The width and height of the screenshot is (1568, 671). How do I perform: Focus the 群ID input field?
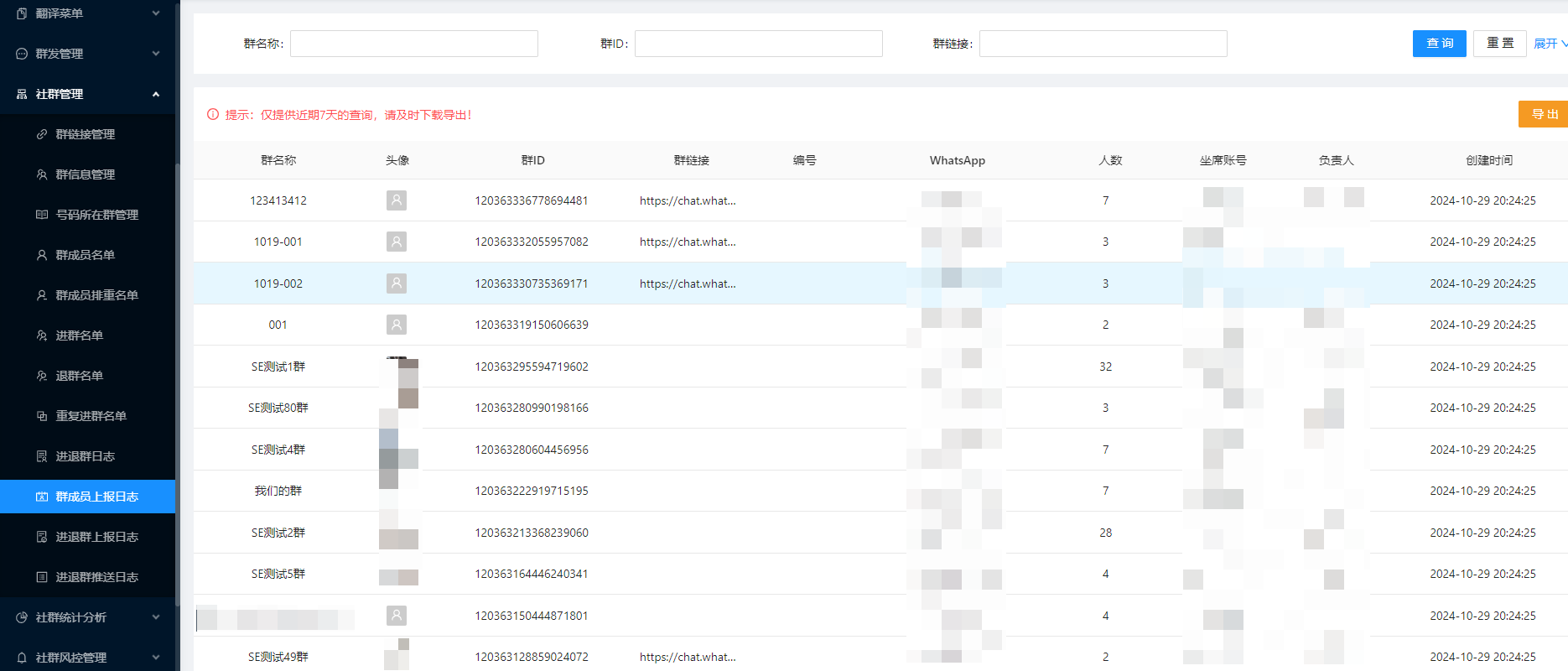[759, 44]
